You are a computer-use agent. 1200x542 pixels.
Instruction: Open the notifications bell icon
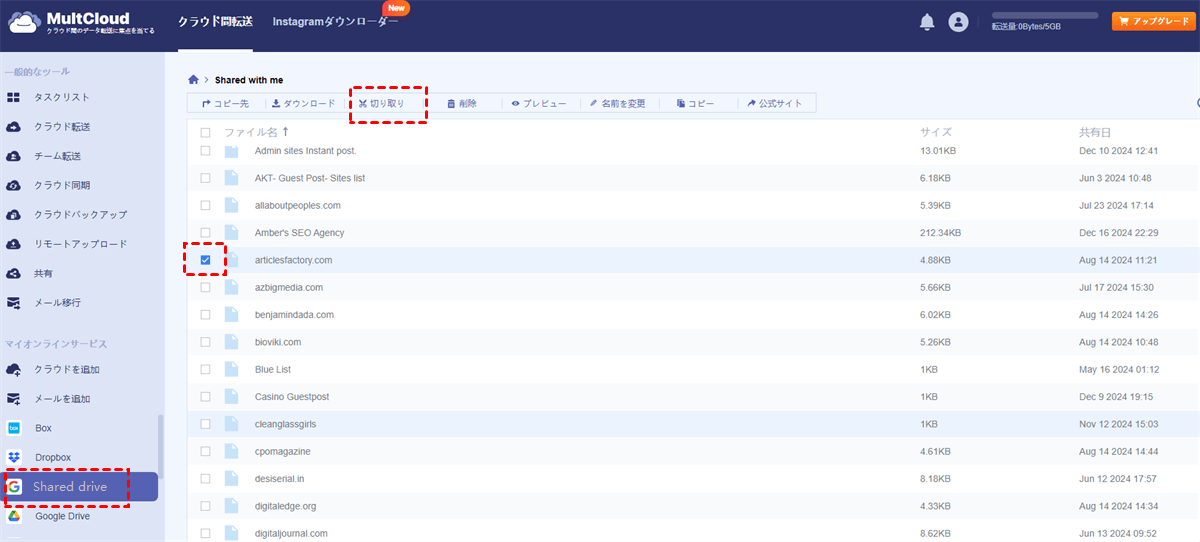tap(927, 22)
